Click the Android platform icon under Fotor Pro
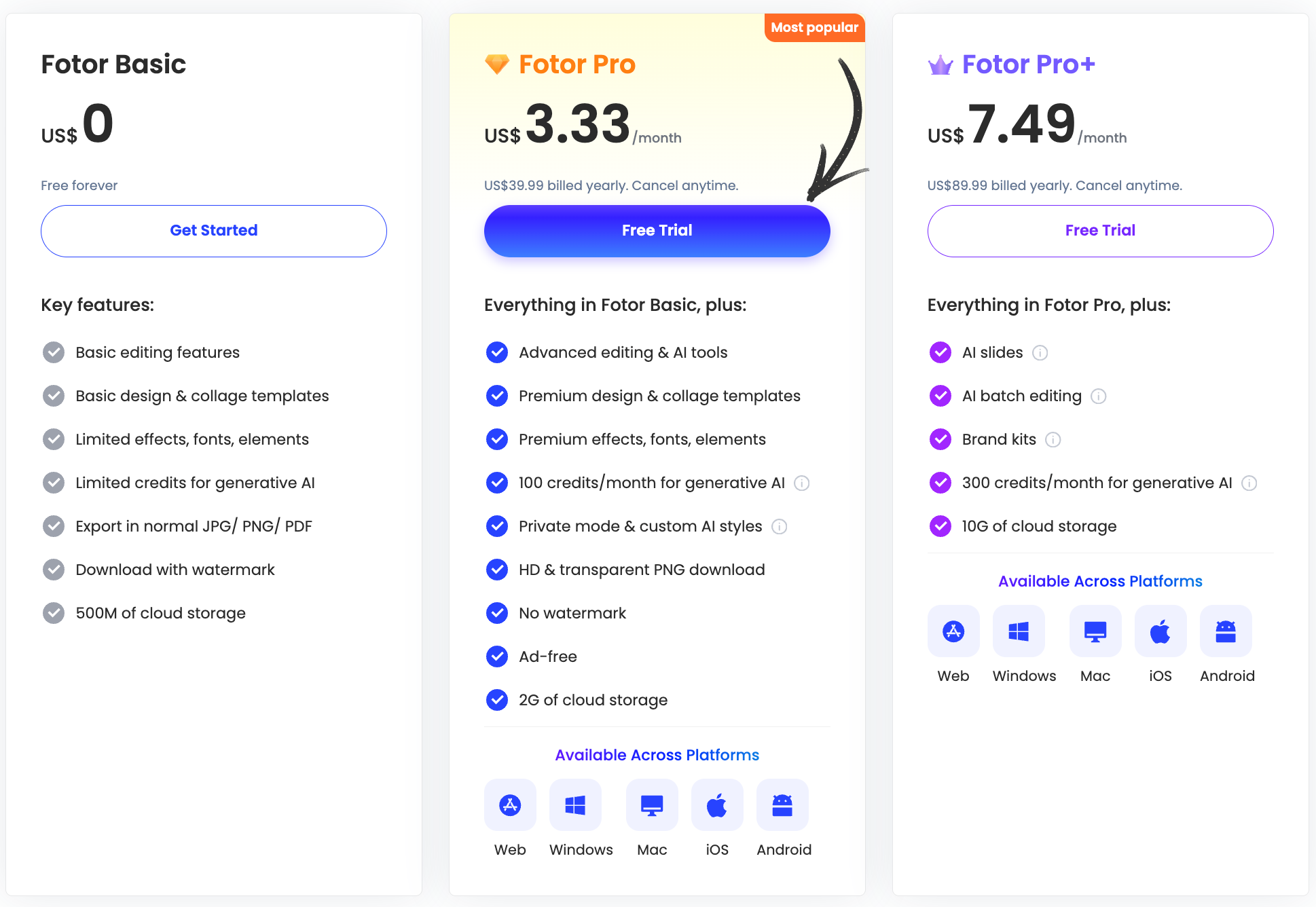This screenshot has height=907, width=1316. (x=782, y=805)
